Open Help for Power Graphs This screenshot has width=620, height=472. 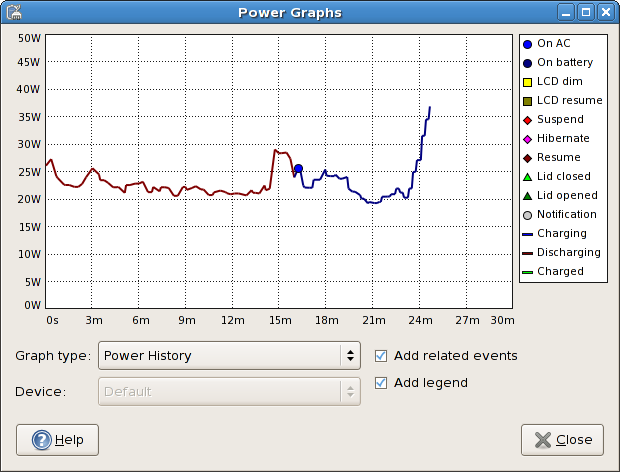tap(57, 440)
